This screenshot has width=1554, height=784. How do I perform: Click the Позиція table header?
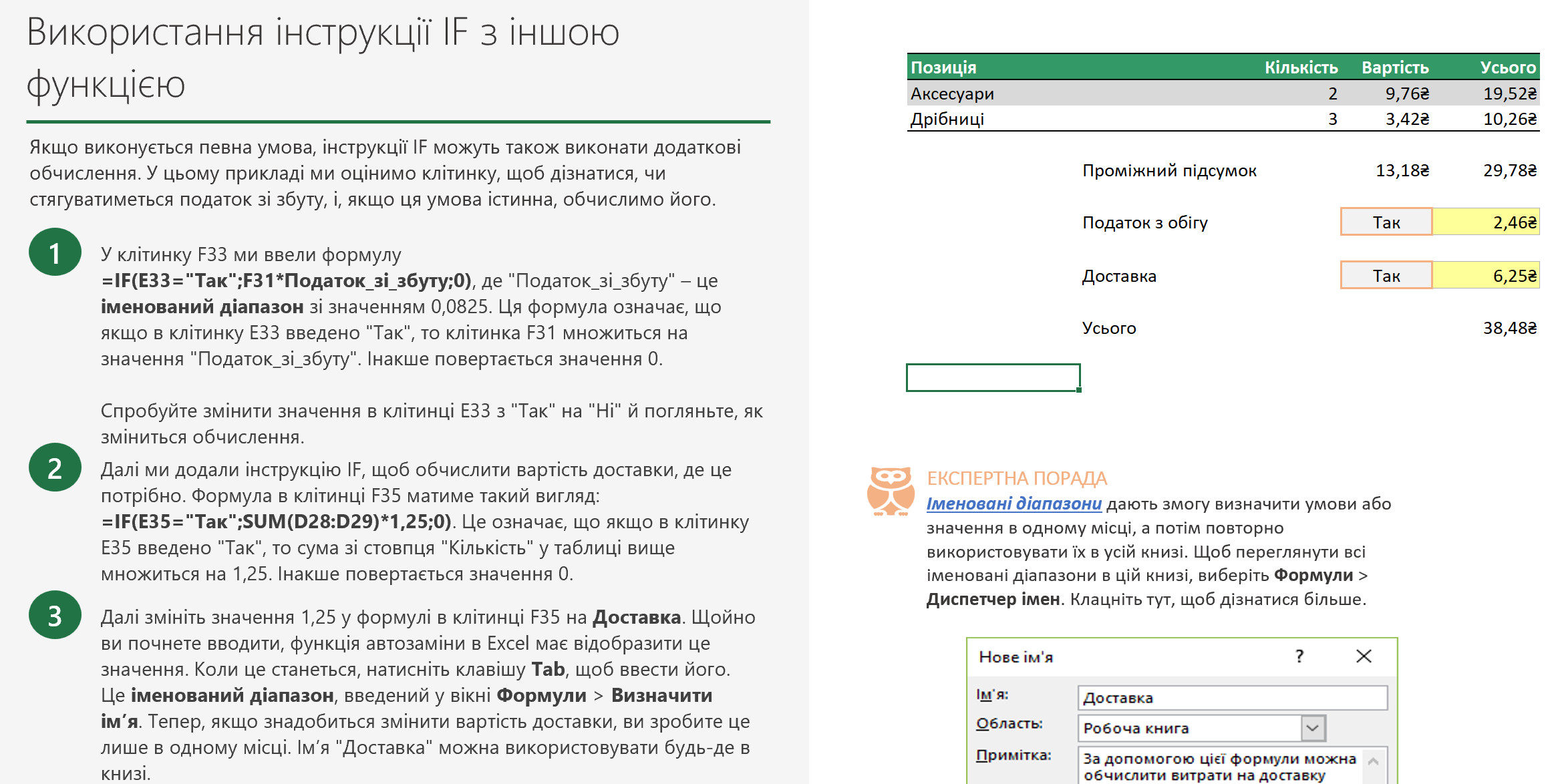click(x=944, y=67)
